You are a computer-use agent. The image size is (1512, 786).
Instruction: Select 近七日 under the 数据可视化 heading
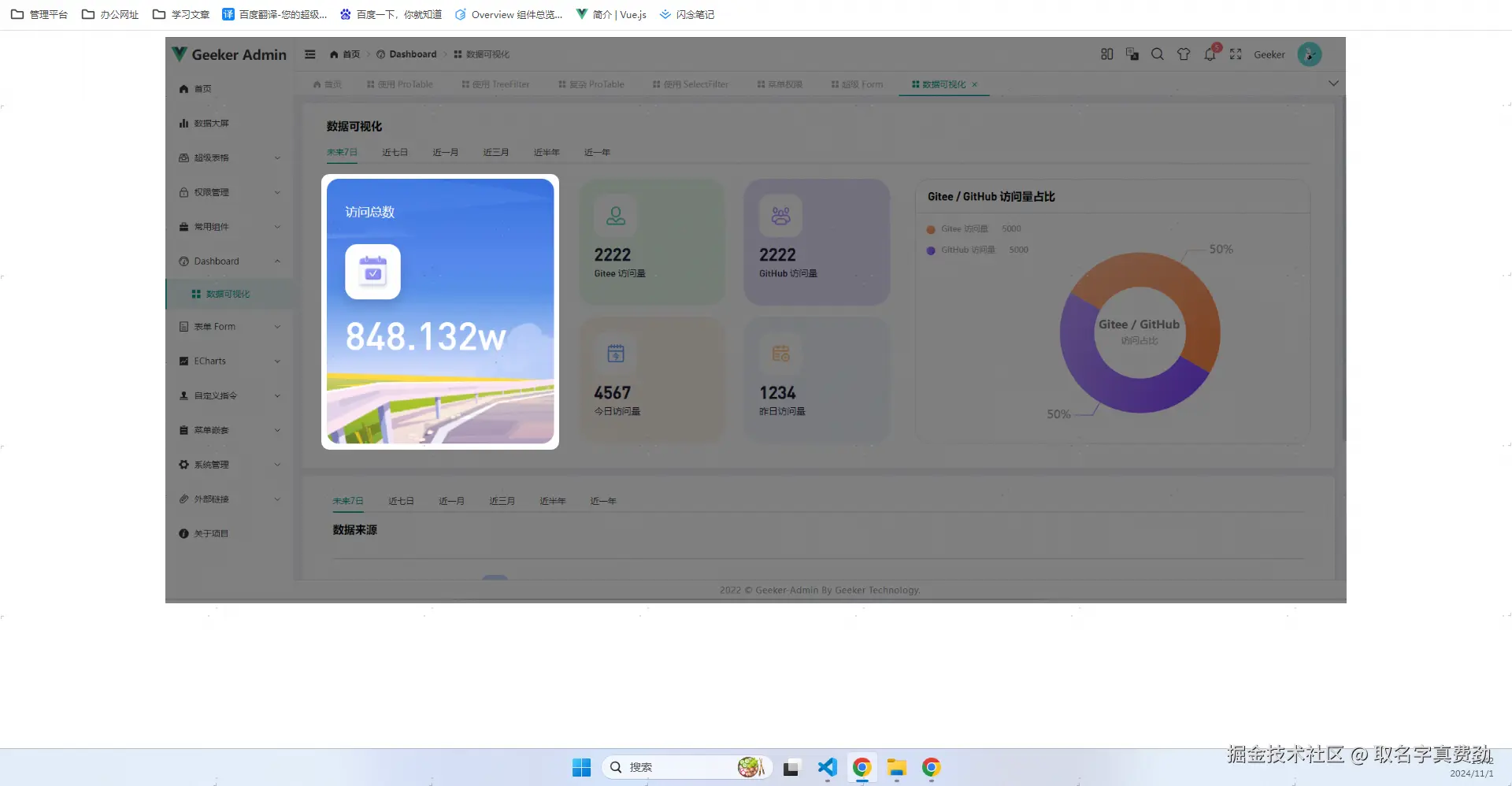point(395,152)
